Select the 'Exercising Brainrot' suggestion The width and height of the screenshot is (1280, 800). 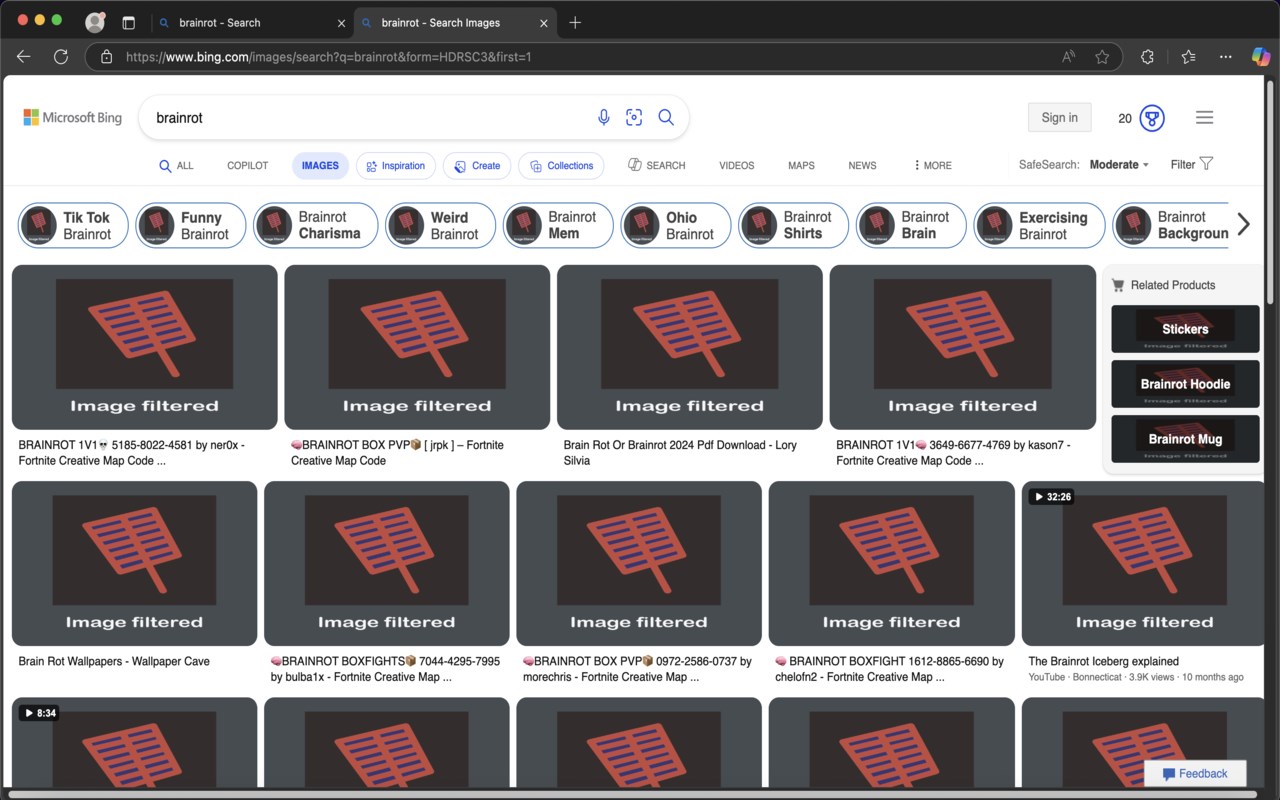(x=1040, y=225)
